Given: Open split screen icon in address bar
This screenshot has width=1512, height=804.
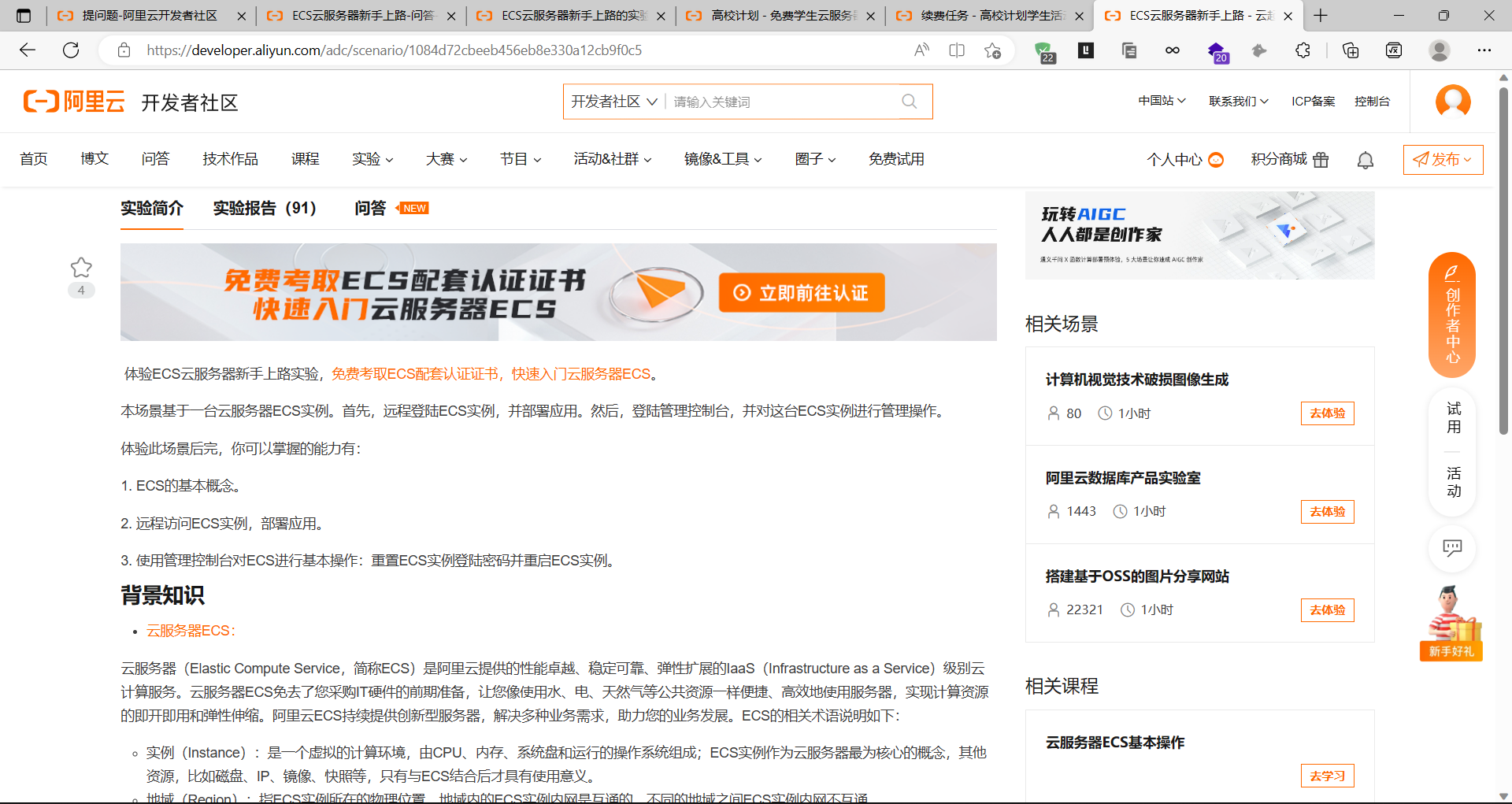Looking at the screenshot, I should click(957, 50).
